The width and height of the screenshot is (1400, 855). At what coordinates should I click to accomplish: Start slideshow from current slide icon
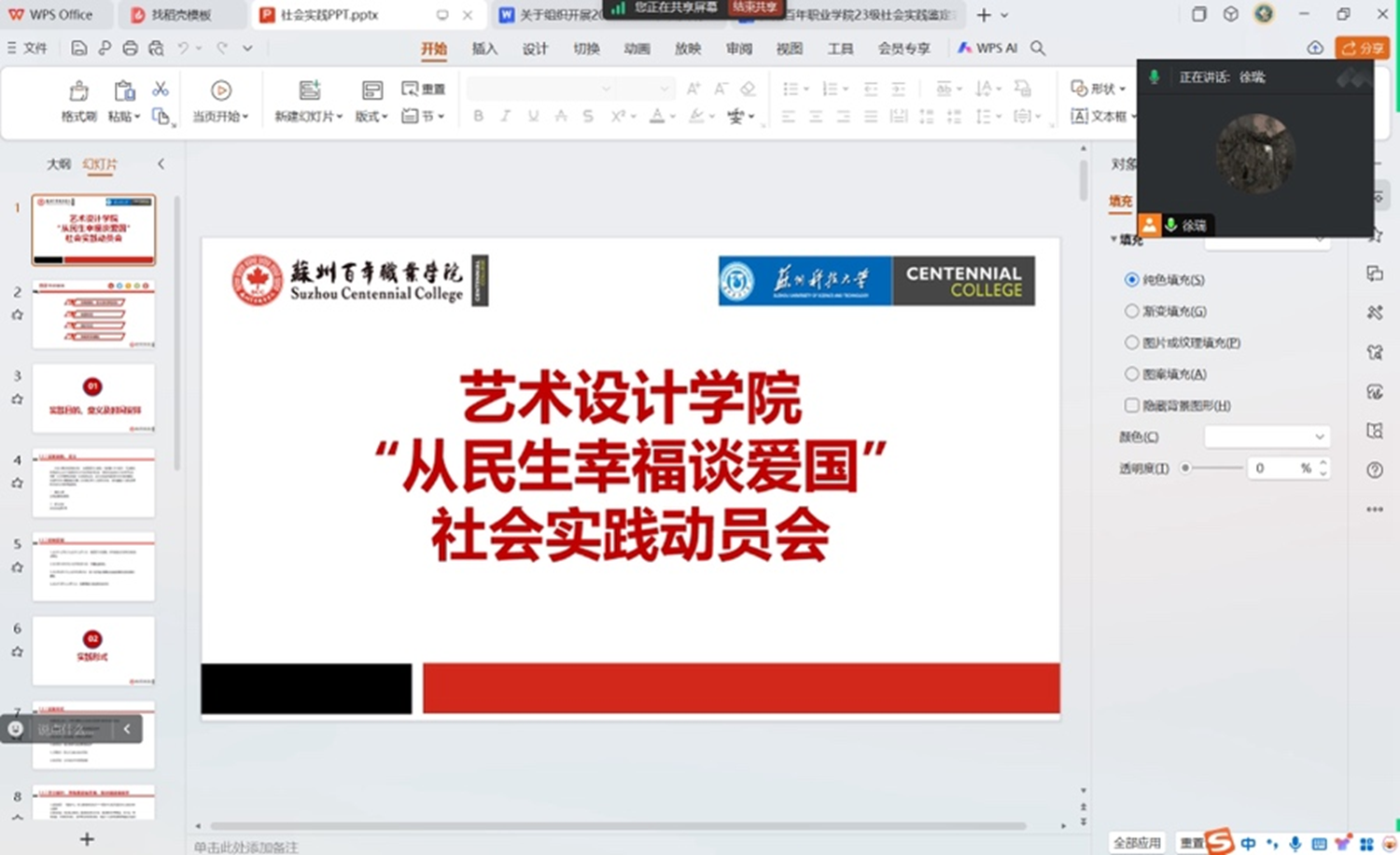[221, 91]
